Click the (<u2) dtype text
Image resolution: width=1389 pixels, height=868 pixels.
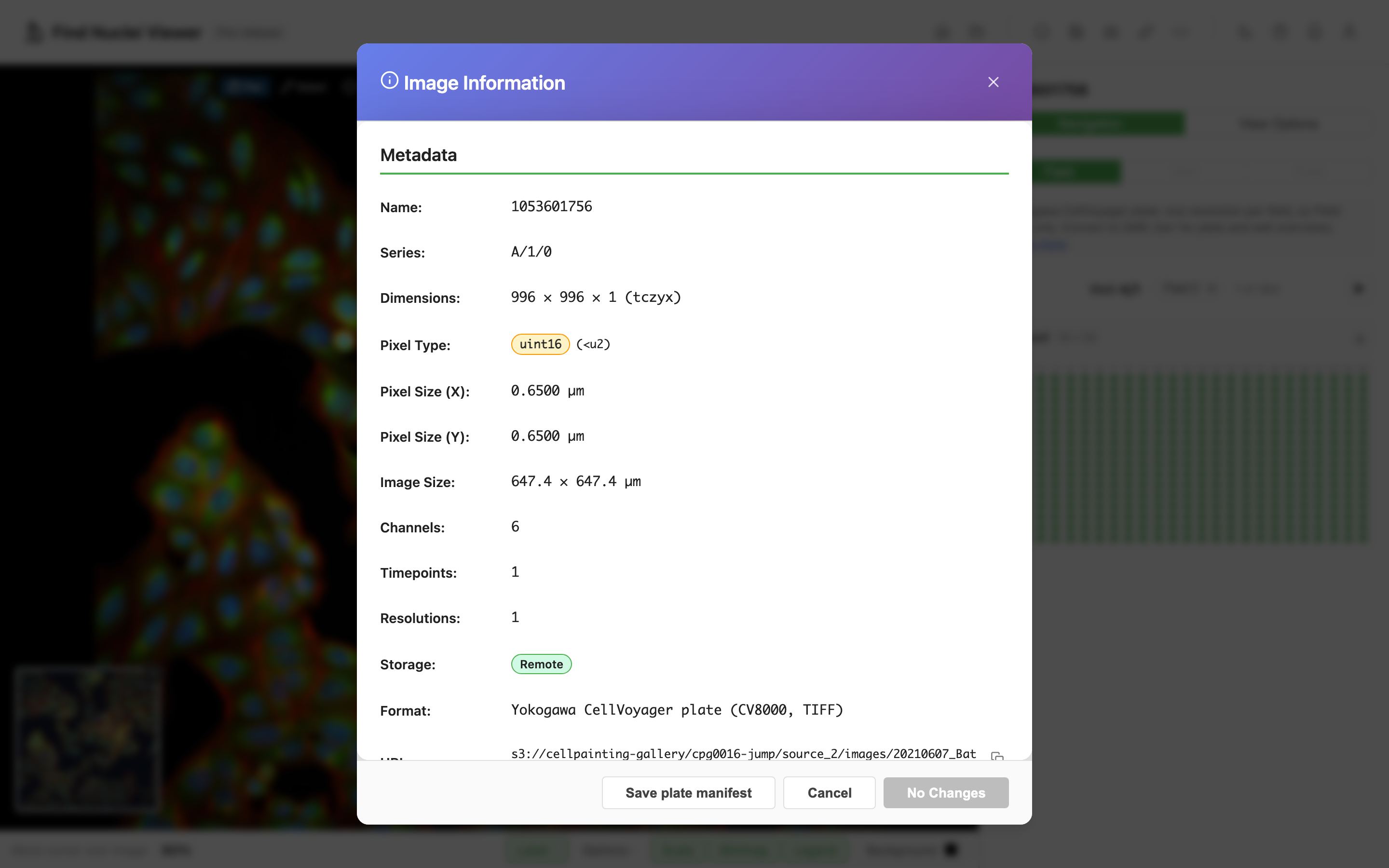(x=593, y=344)
